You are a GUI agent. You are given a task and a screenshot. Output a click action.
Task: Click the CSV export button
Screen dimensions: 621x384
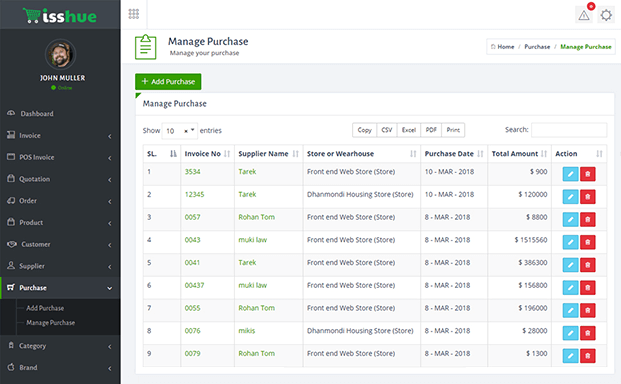pyautogui.click(x=387, y=130)
